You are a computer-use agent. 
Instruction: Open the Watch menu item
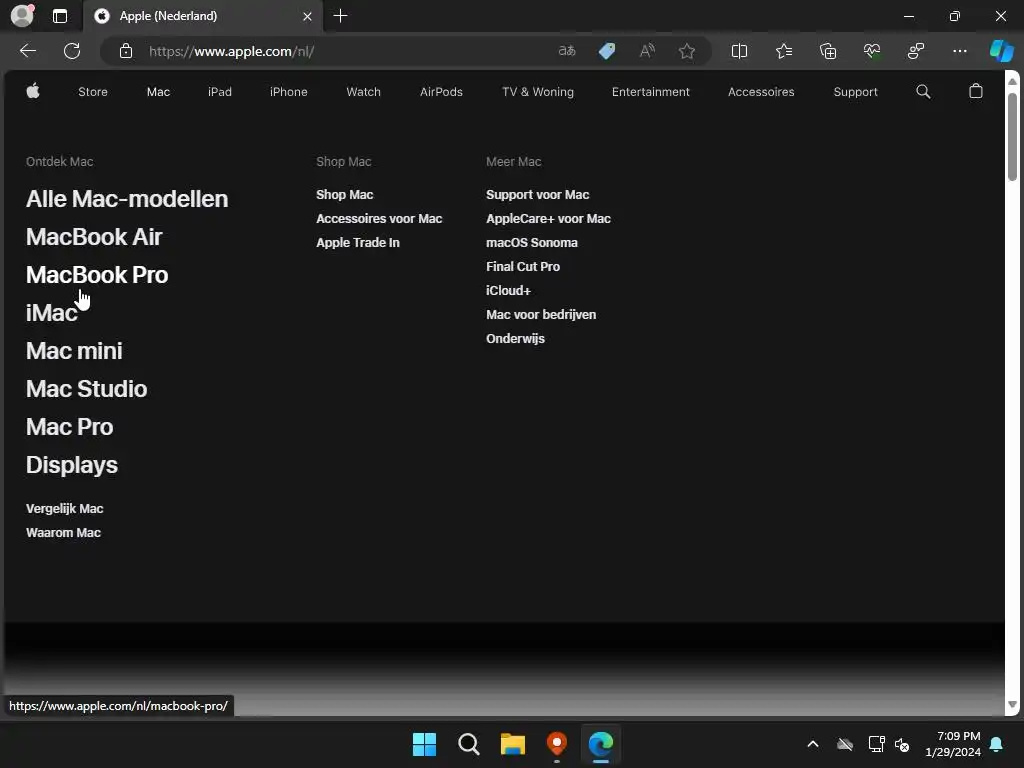point(363,92)
